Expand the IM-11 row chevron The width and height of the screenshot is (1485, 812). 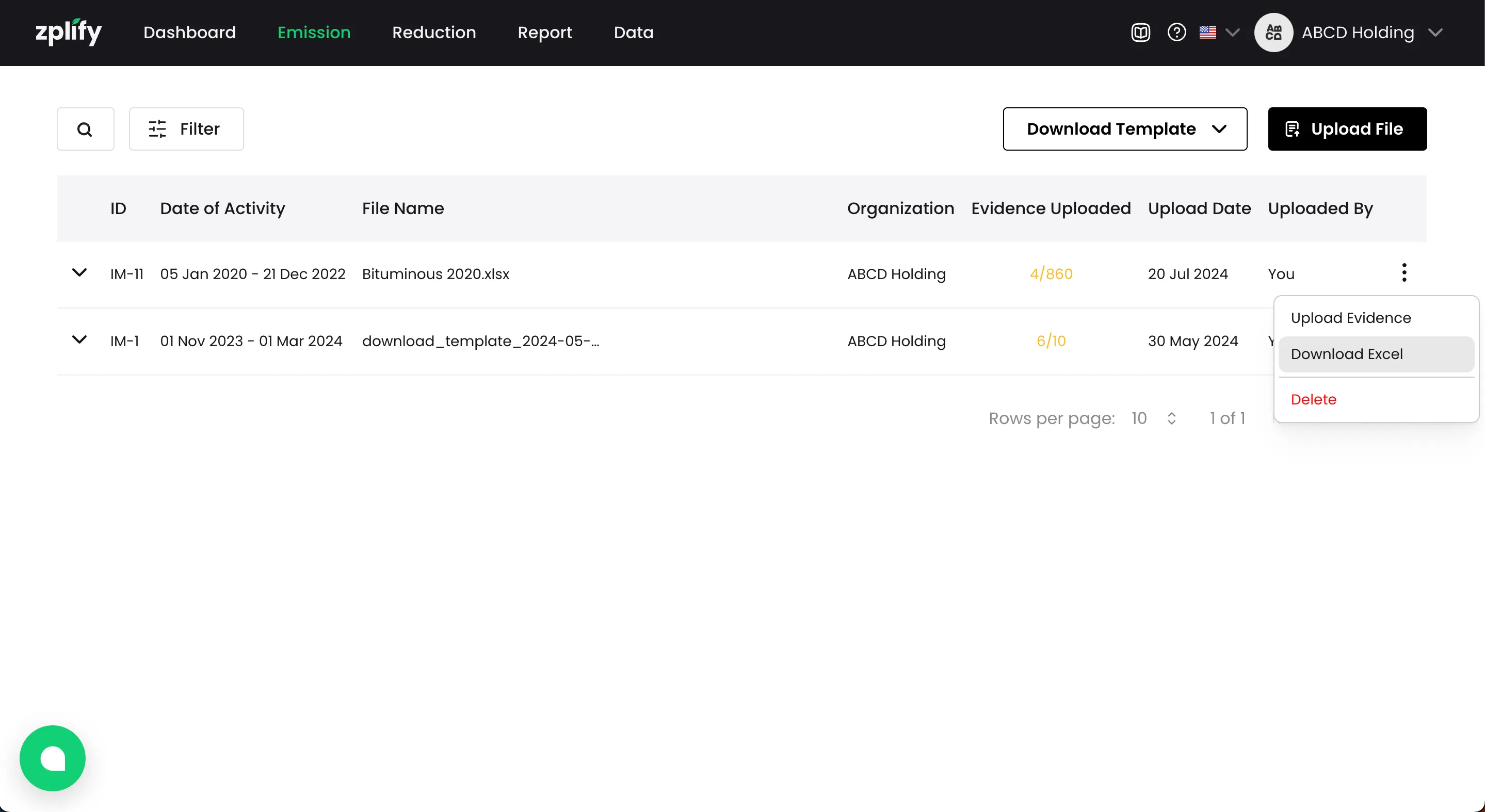click(79, 272)
